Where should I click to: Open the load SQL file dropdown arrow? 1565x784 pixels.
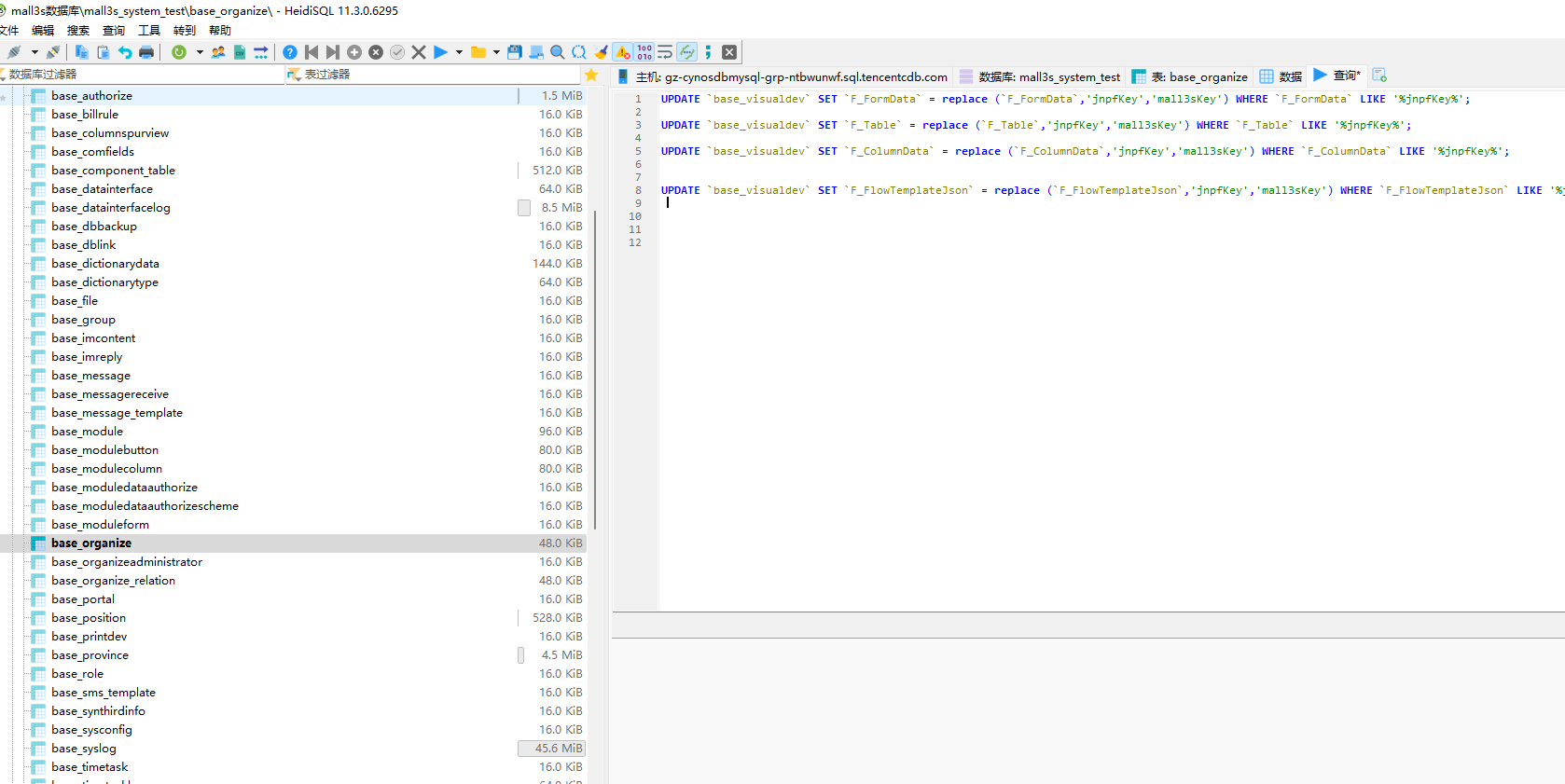point(496,52)
